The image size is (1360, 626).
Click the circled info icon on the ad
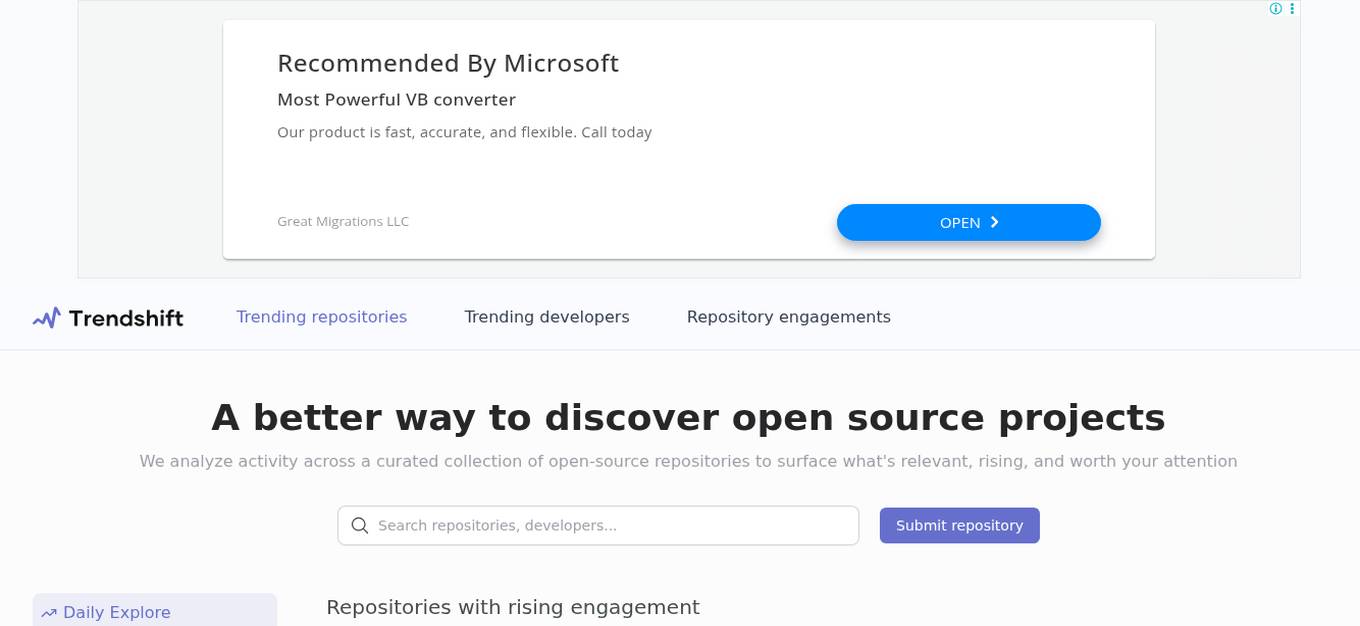pyautogui.click(x=1275, y=8)
